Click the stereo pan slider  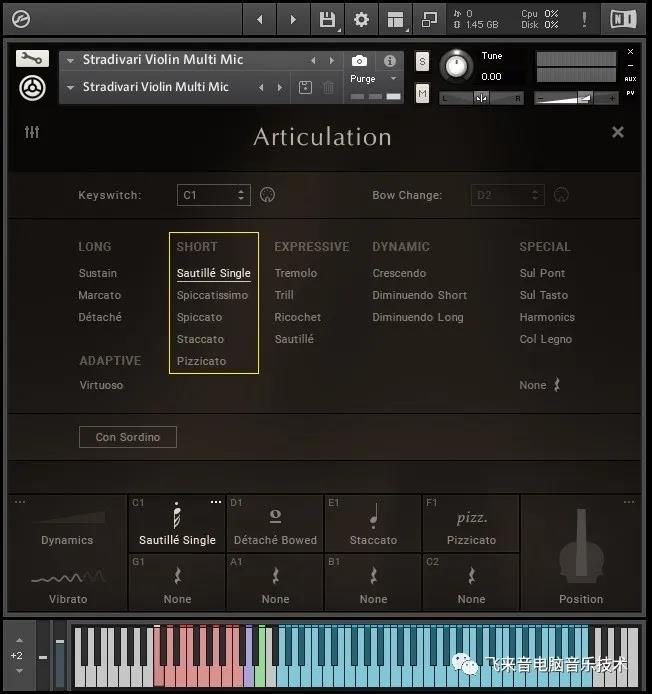482,98
